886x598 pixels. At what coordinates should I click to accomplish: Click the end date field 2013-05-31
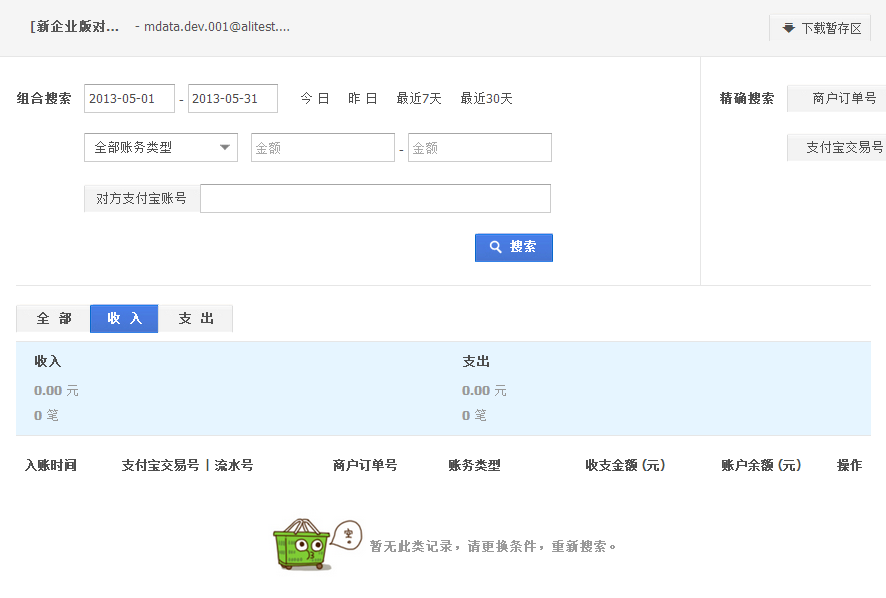click(x=233, y=98)
